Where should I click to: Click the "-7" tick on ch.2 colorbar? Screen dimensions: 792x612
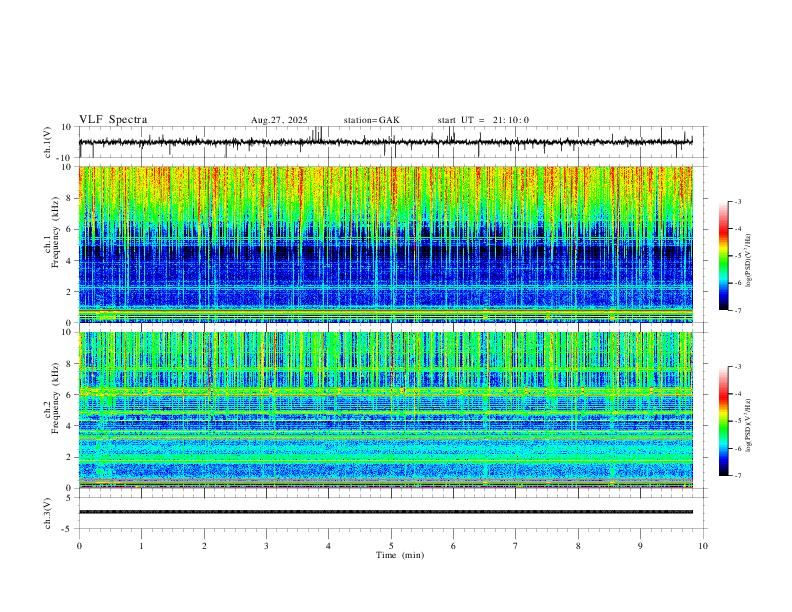point(737,476)
